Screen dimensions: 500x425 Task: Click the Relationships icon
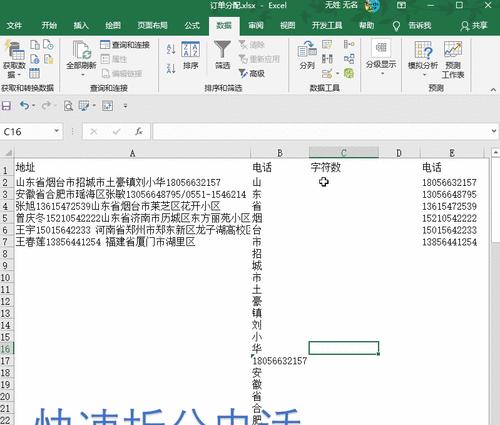(349, 59)
